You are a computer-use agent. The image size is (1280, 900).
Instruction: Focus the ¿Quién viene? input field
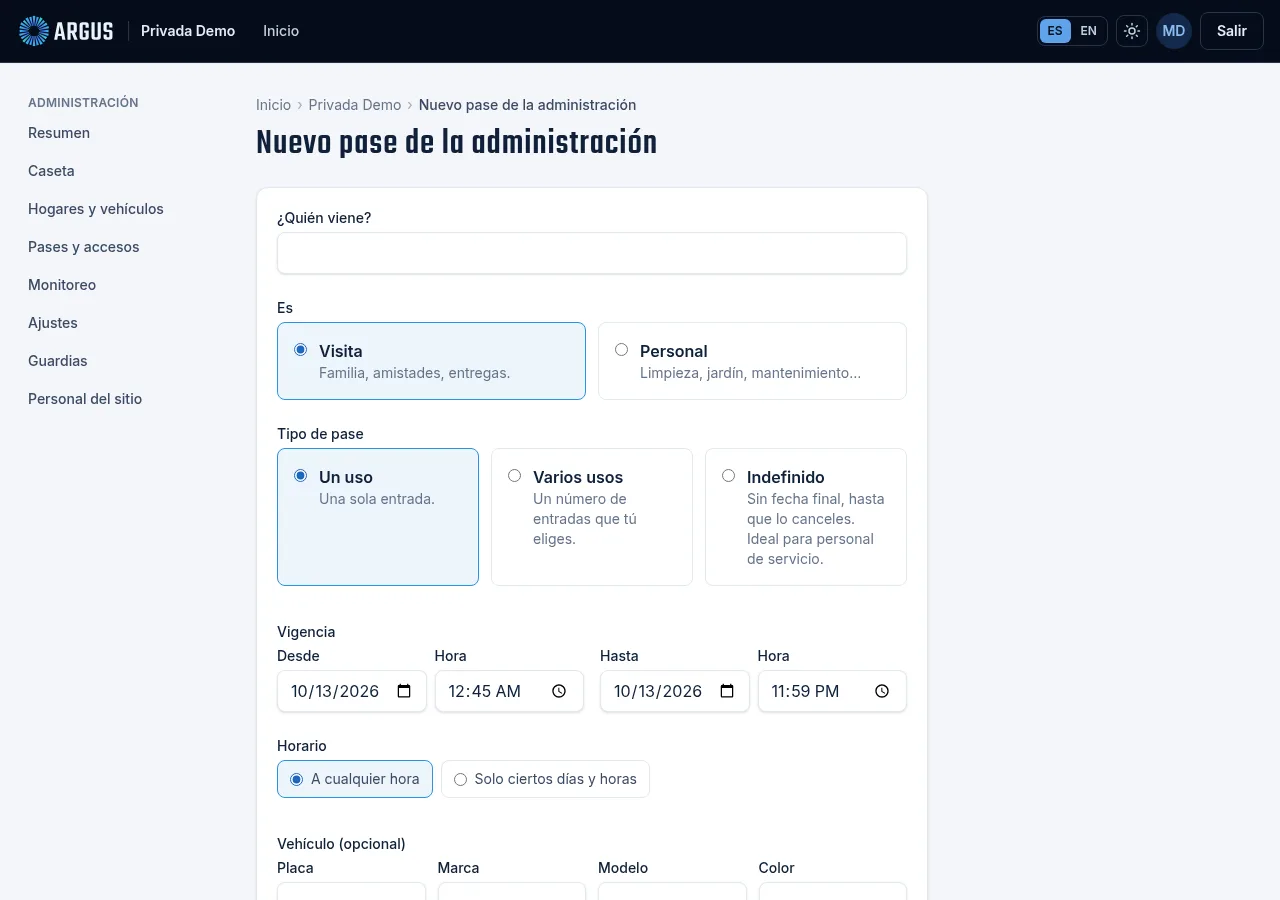pyautogui.click(x=592, y=253)
